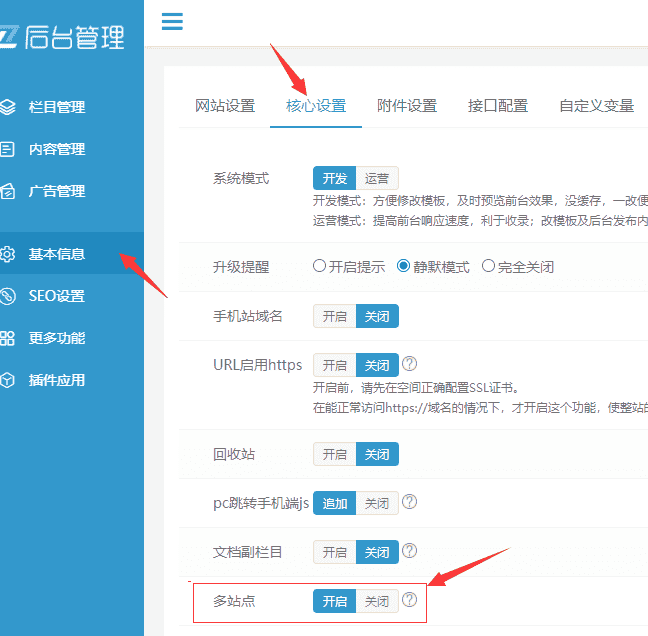Screen dimensions: 648x636
Task: Enable URL启用https with 开启
Action: tap(334, 365)
